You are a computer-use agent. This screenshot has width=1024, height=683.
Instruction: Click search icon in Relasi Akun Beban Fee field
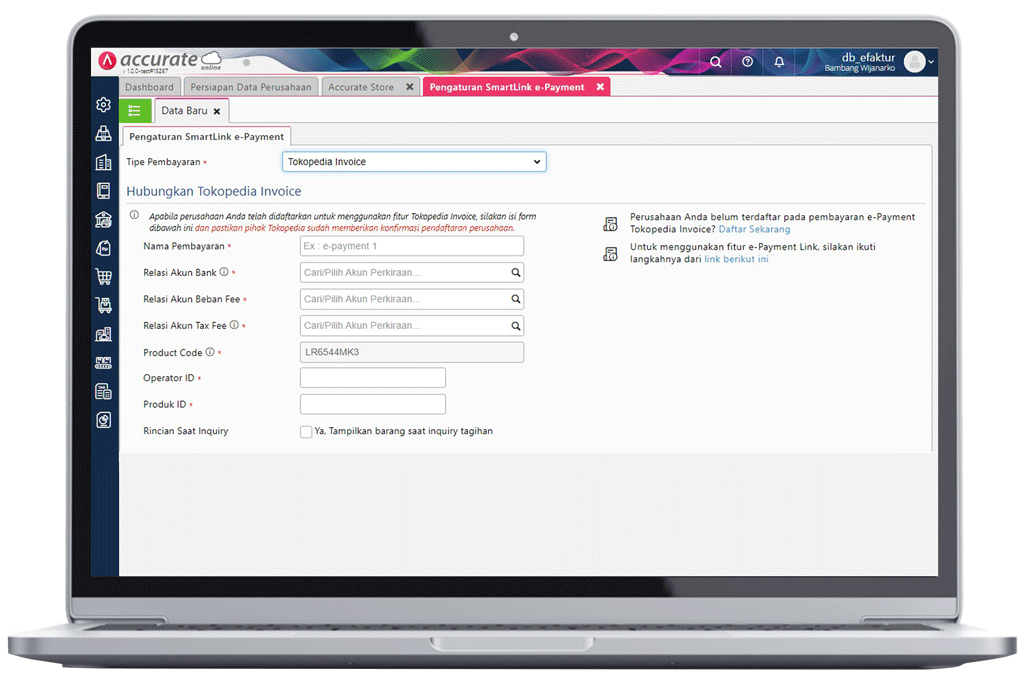(515, 299)
